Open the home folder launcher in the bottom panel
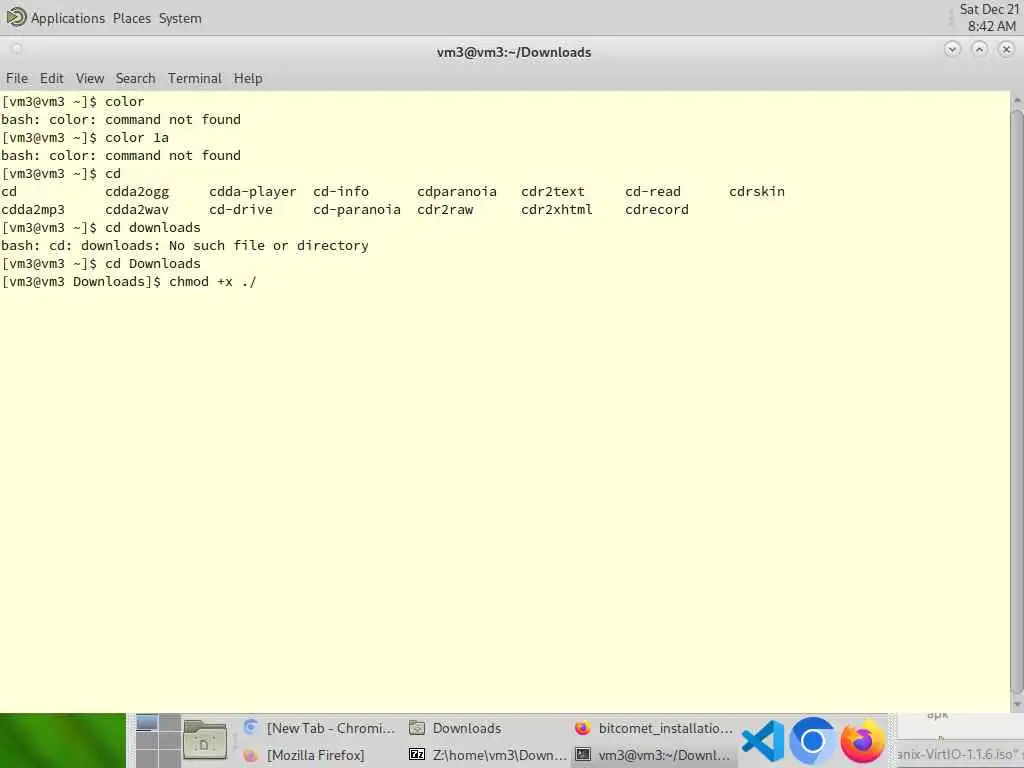The image size is (1024, 768). click(x=204, y=741)
